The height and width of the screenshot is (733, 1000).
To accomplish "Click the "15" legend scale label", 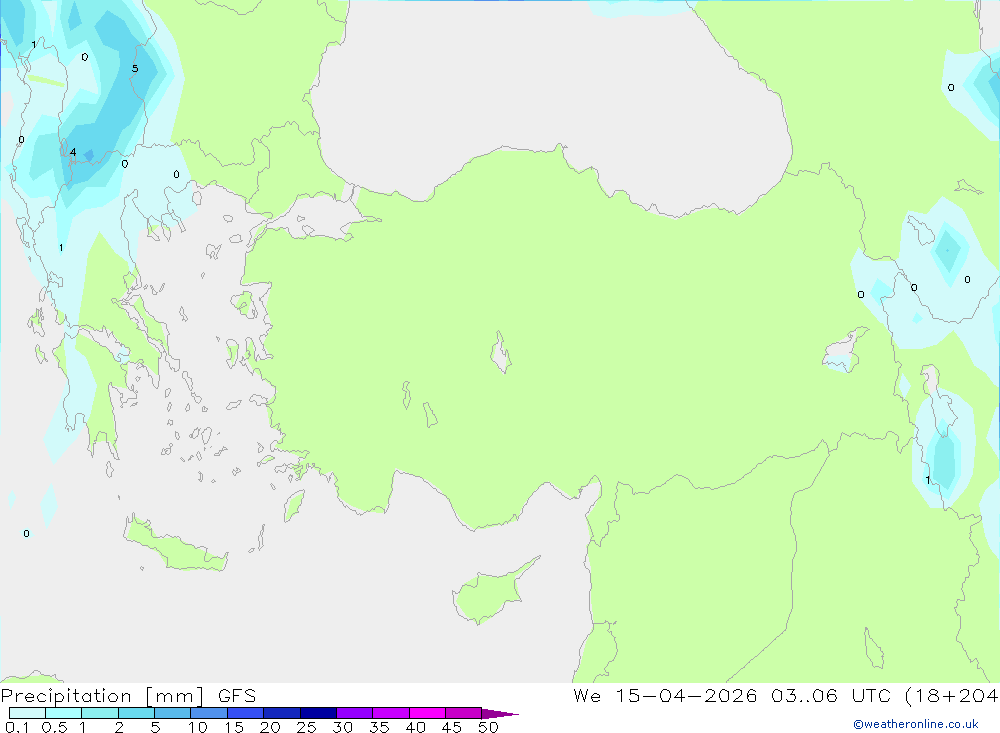I will click(234, 727).
